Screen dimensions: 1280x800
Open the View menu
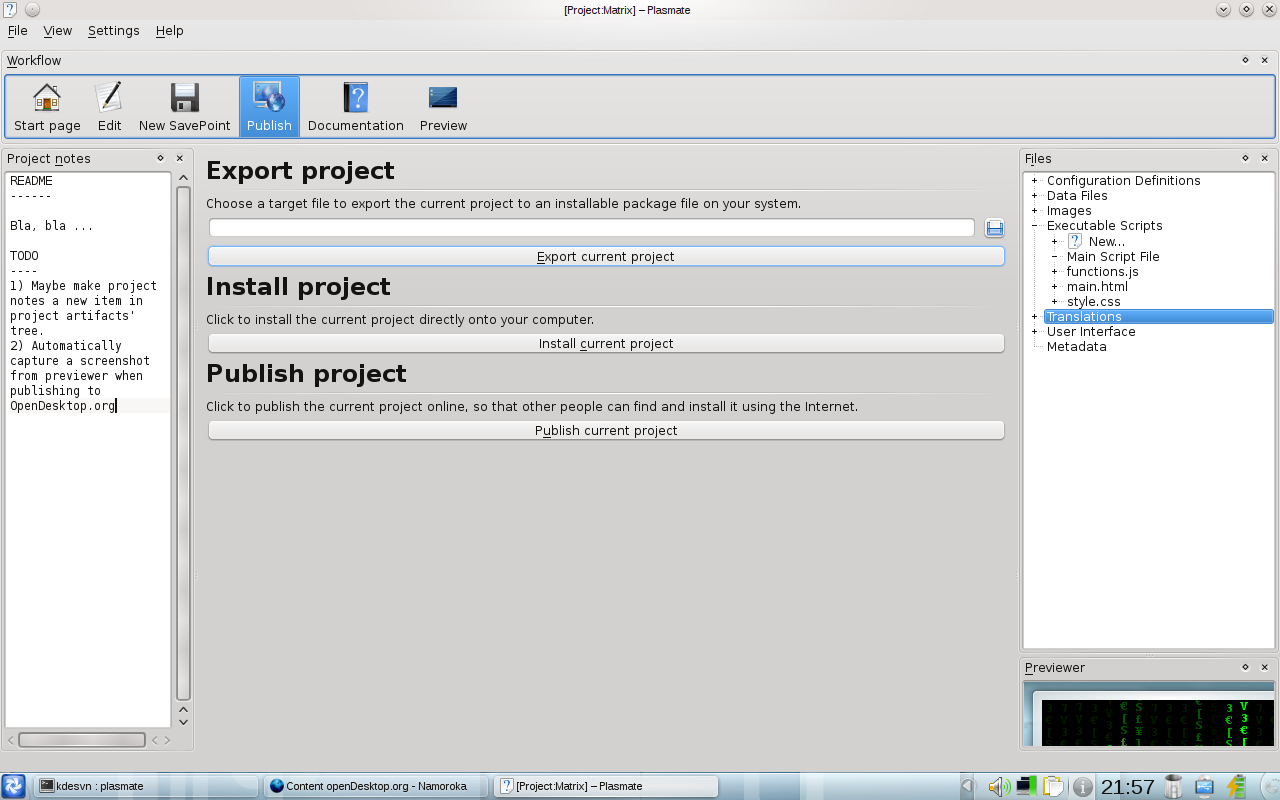(57, 31)
